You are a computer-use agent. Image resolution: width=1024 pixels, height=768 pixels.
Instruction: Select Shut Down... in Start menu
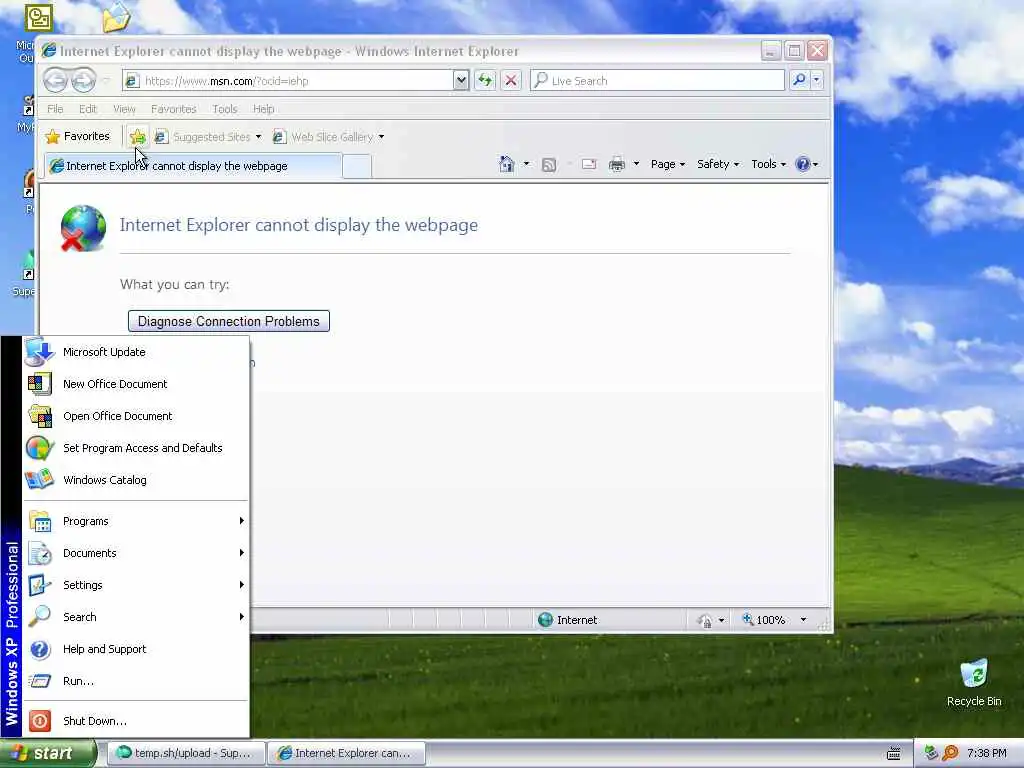click(136, 721)
